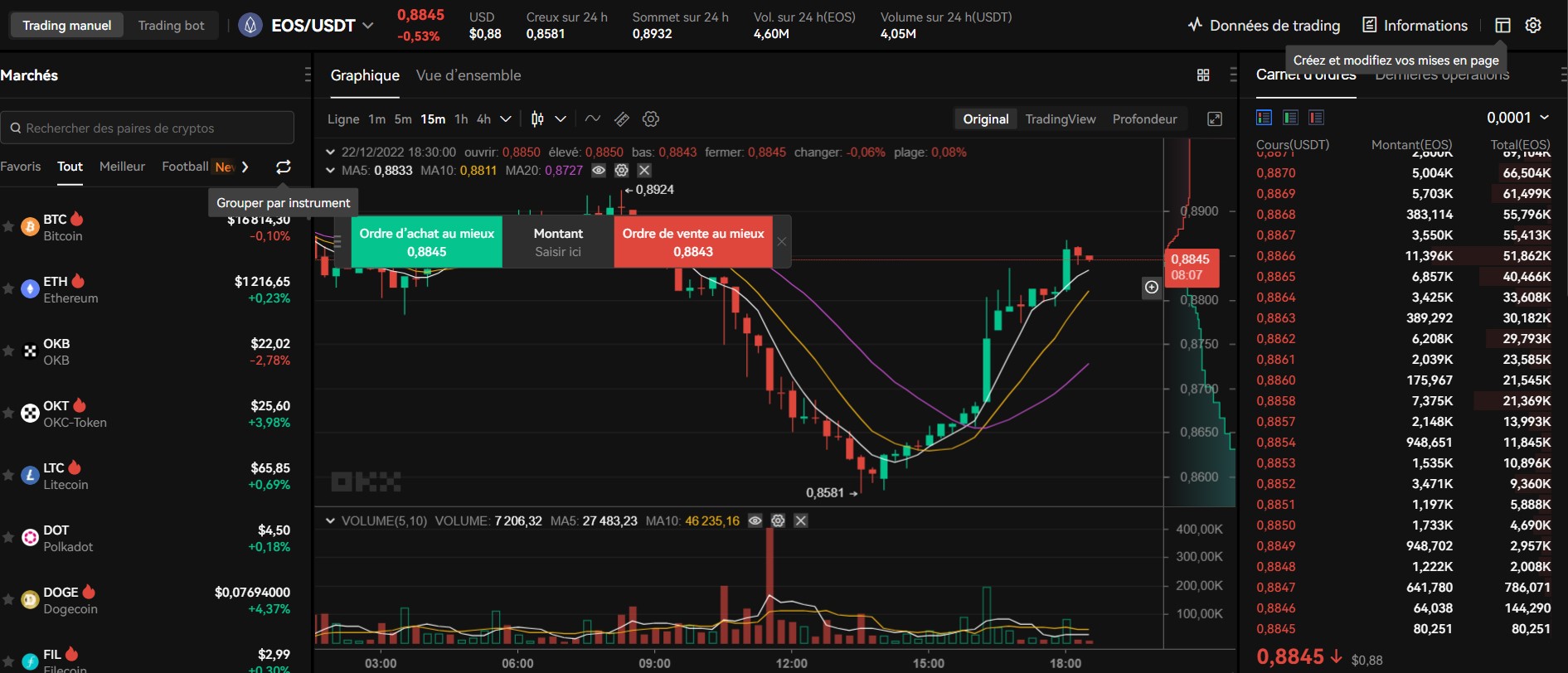
Task: Select the candlestick chart type icon
Action: pyautogui.click(x=537, y=119)
